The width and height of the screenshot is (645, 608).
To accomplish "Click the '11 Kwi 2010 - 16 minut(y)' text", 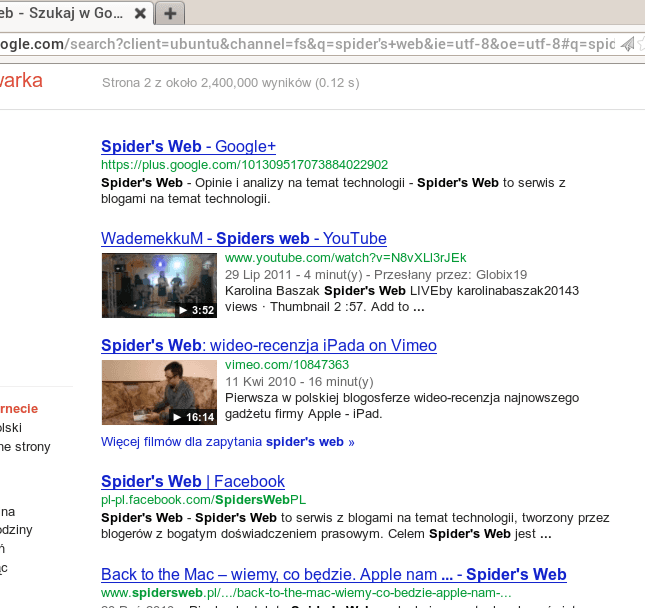I will click(x=299, y=382).
